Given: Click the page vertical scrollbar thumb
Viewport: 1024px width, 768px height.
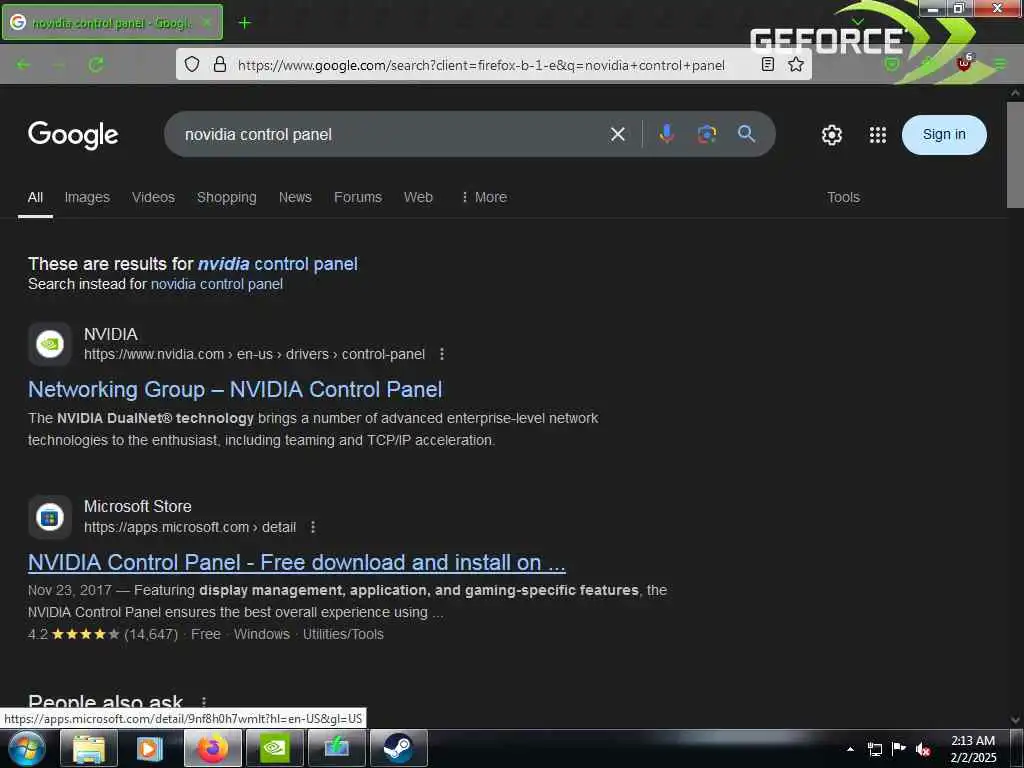Looking at the screenshot, I should (1015, 153).
